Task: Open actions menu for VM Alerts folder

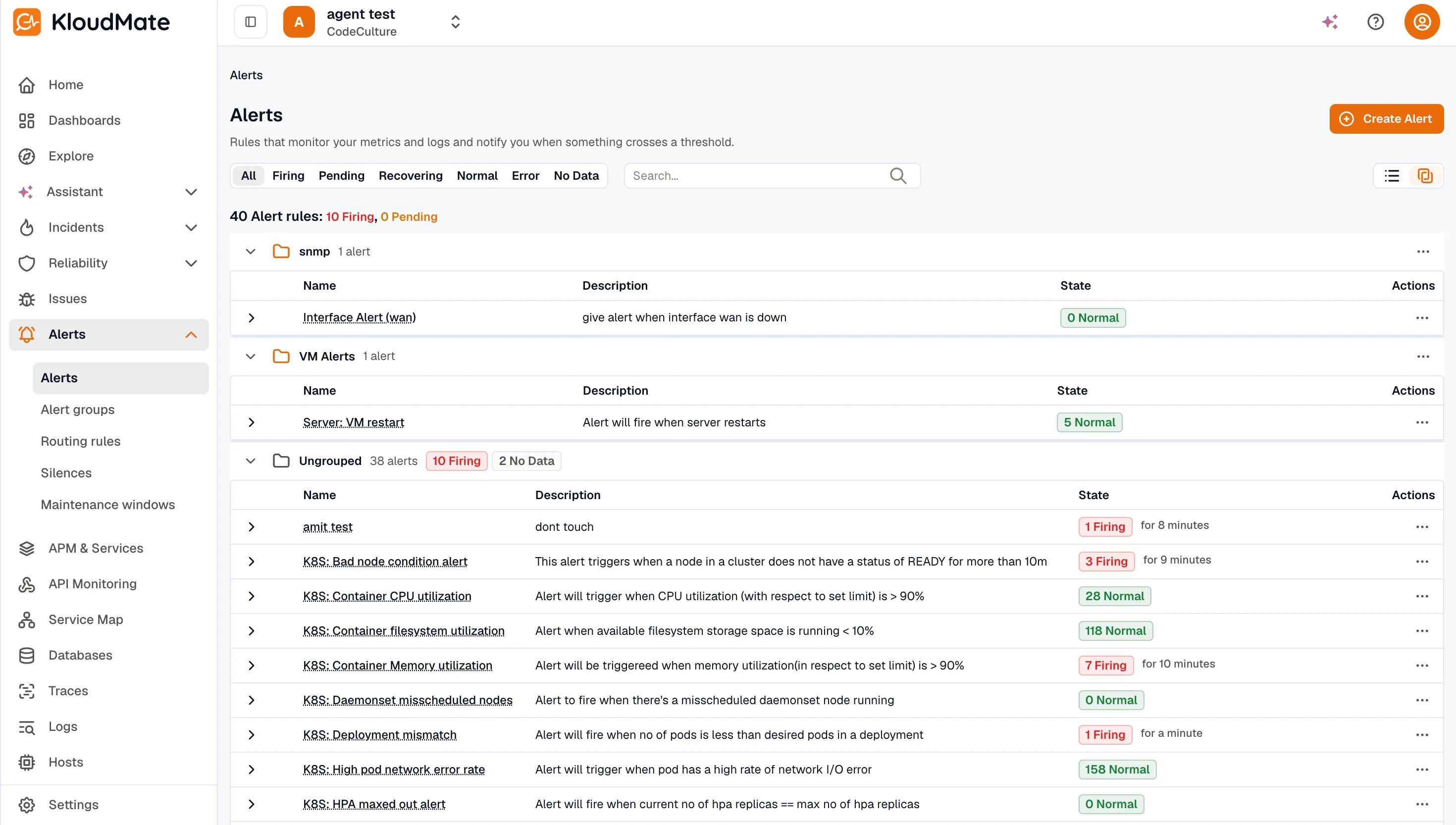Action: (1423, 357)
